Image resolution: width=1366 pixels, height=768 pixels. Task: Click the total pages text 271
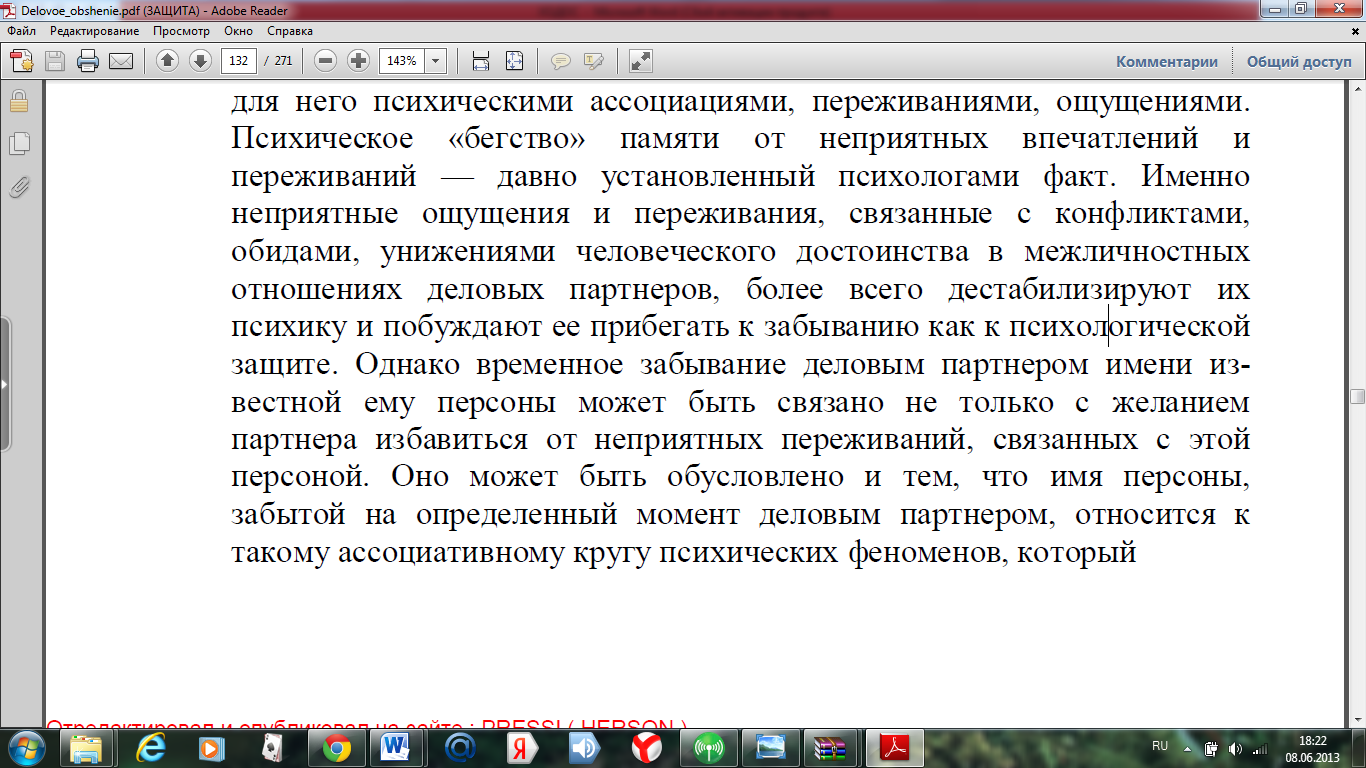(283, 61)
